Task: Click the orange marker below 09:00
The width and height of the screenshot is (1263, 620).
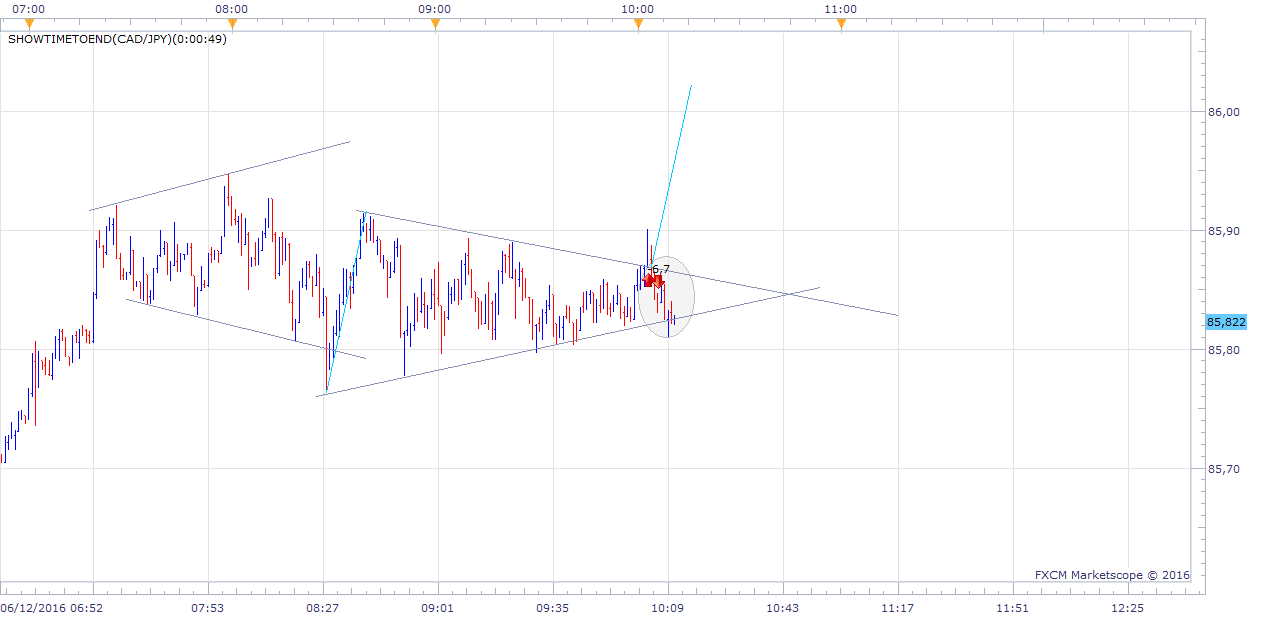Action: [x=435, y=25]
